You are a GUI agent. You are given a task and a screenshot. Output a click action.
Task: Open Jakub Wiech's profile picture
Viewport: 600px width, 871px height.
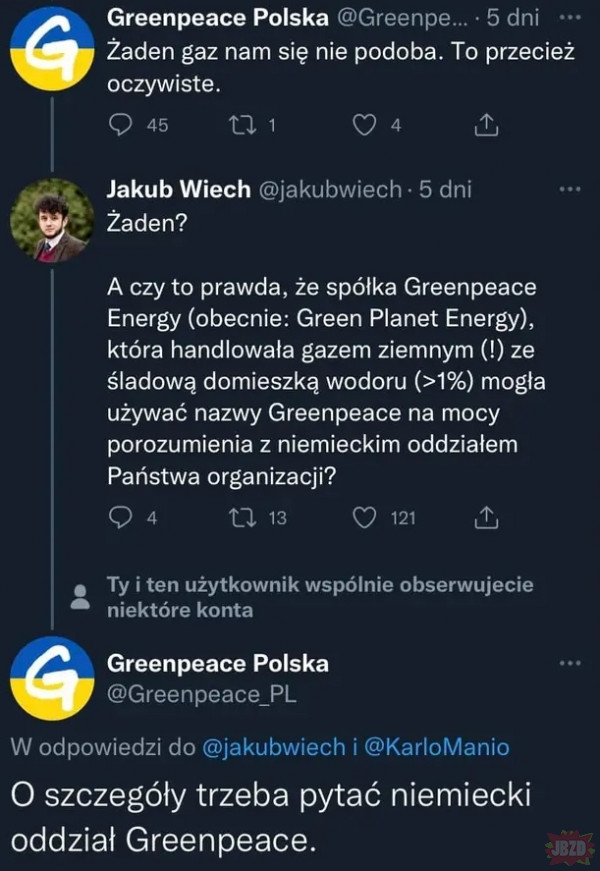coord(52,220)
